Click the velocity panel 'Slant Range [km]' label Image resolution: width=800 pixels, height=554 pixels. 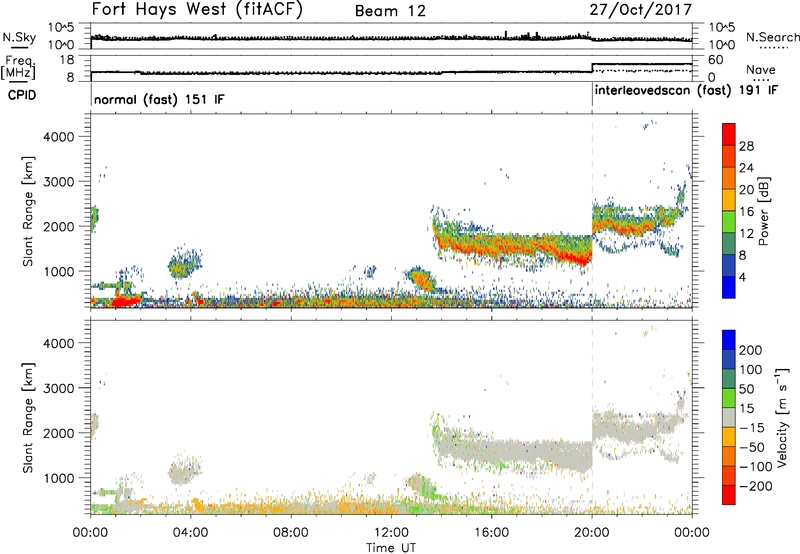(28, 418)
